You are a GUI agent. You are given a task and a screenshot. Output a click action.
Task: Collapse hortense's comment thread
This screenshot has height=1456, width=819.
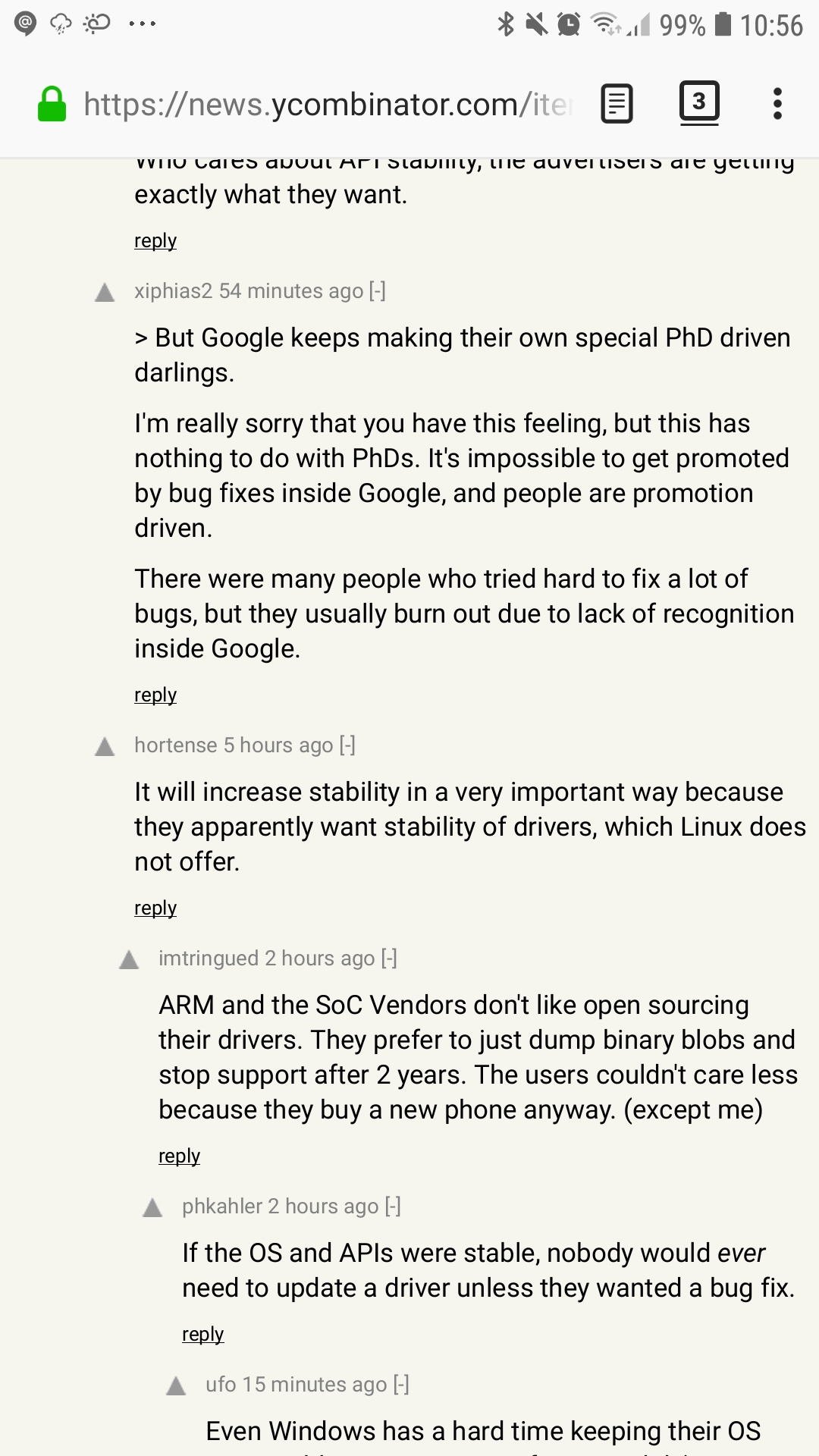(347, 745)
